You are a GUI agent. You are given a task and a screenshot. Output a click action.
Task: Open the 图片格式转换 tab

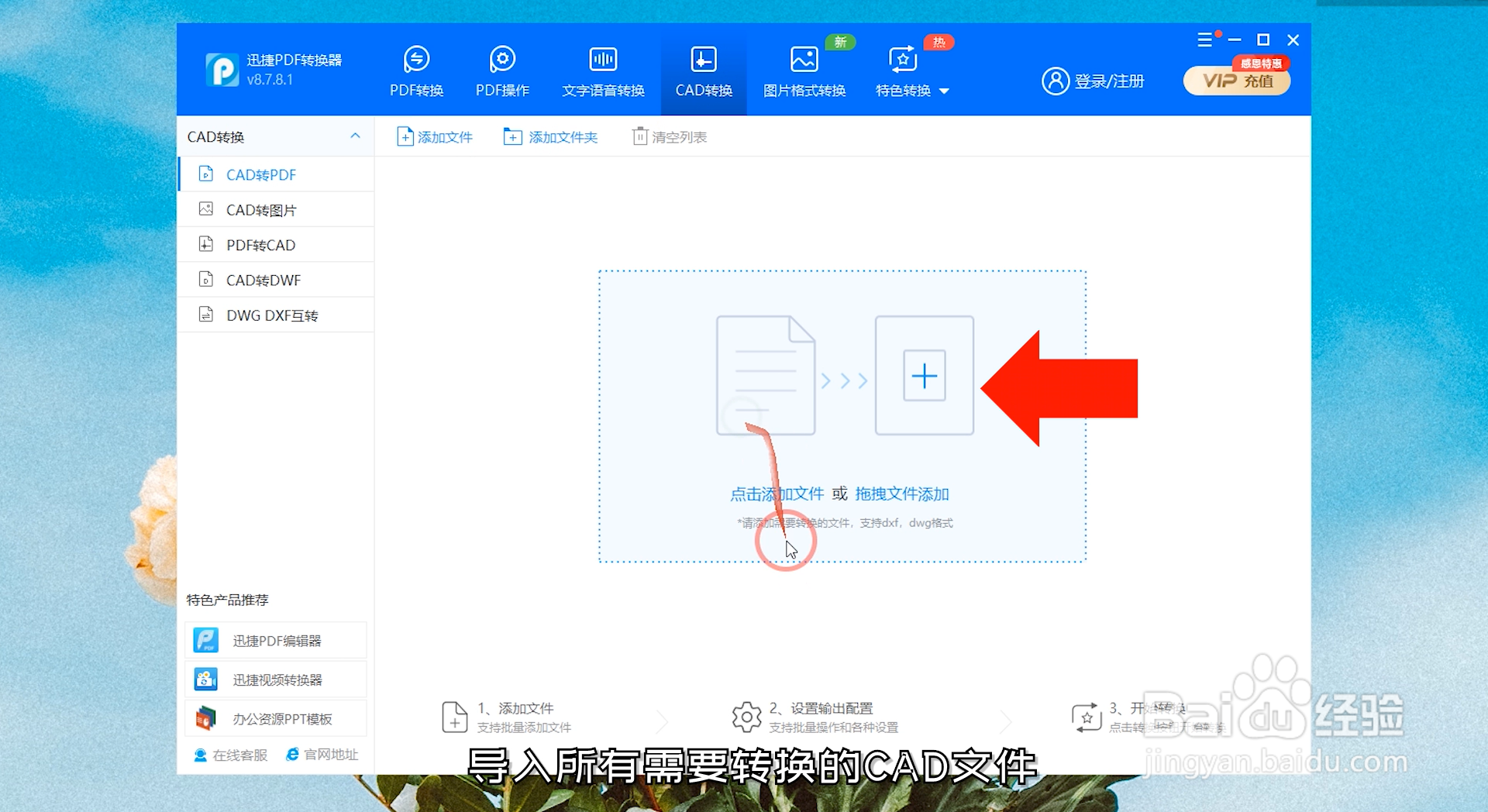coord(804,71)
